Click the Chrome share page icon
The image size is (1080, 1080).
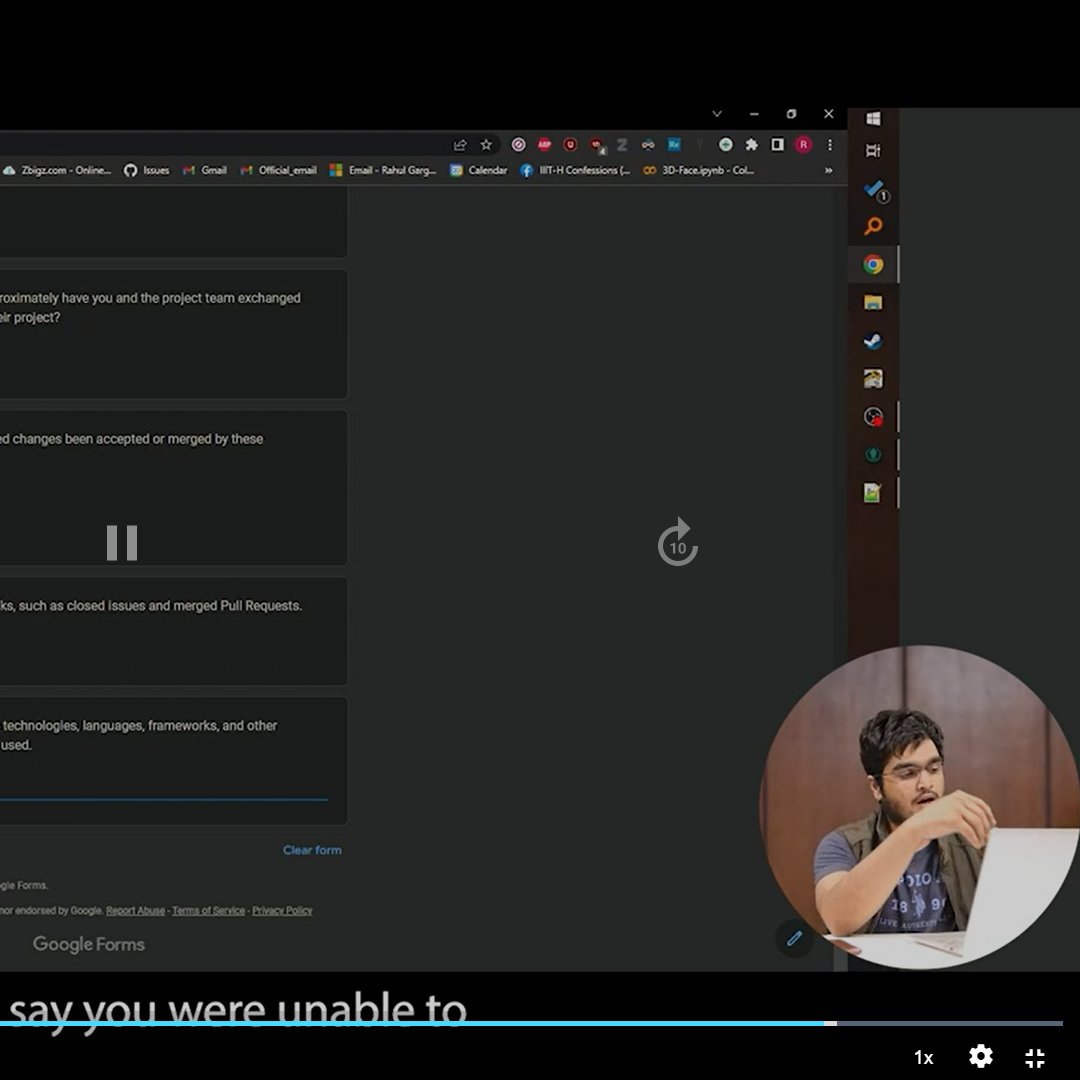459,145
